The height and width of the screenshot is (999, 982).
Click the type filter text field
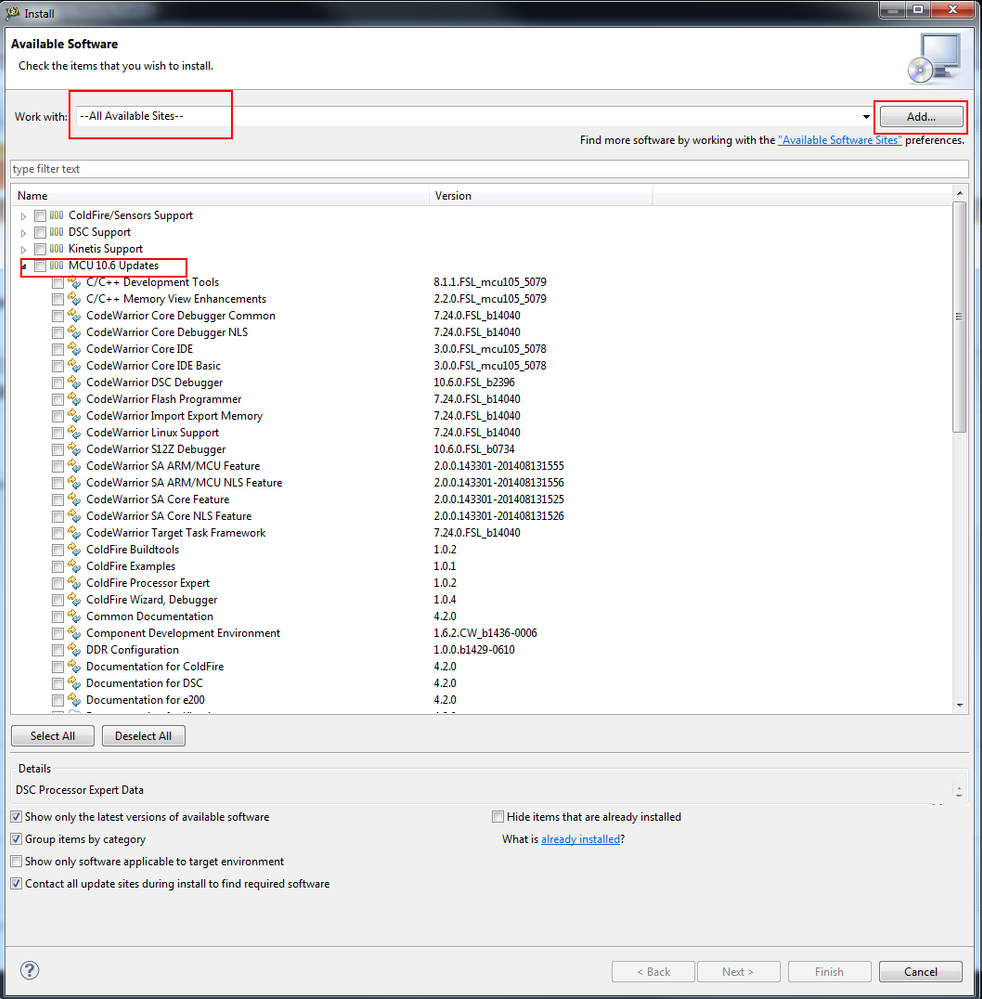[489, 169]
